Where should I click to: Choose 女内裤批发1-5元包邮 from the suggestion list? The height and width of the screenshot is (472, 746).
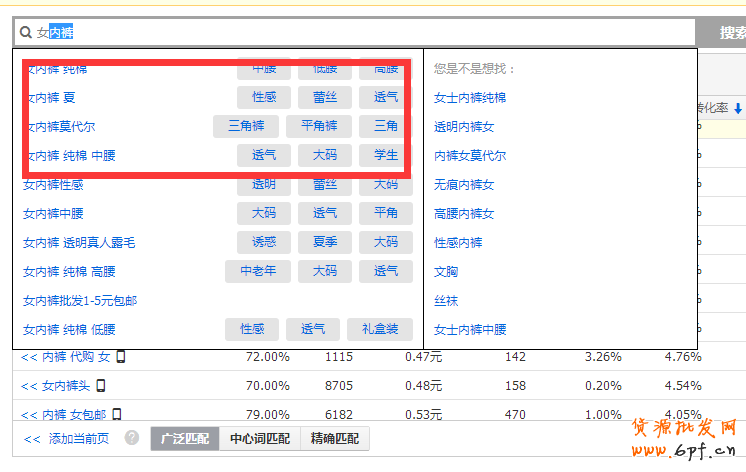[x=80, y=300]
